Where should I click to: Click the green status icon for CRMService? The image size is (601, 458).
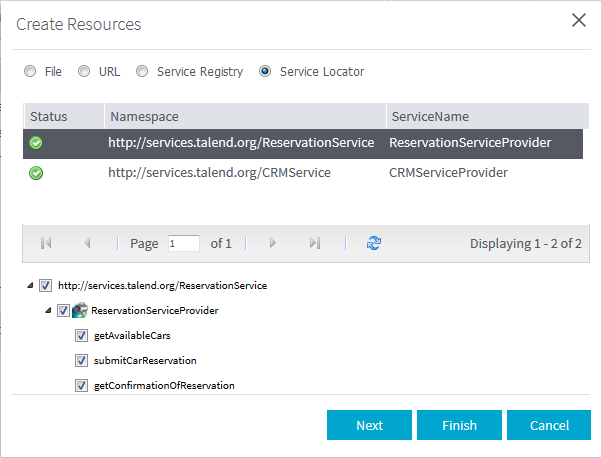tap(36, 173)
